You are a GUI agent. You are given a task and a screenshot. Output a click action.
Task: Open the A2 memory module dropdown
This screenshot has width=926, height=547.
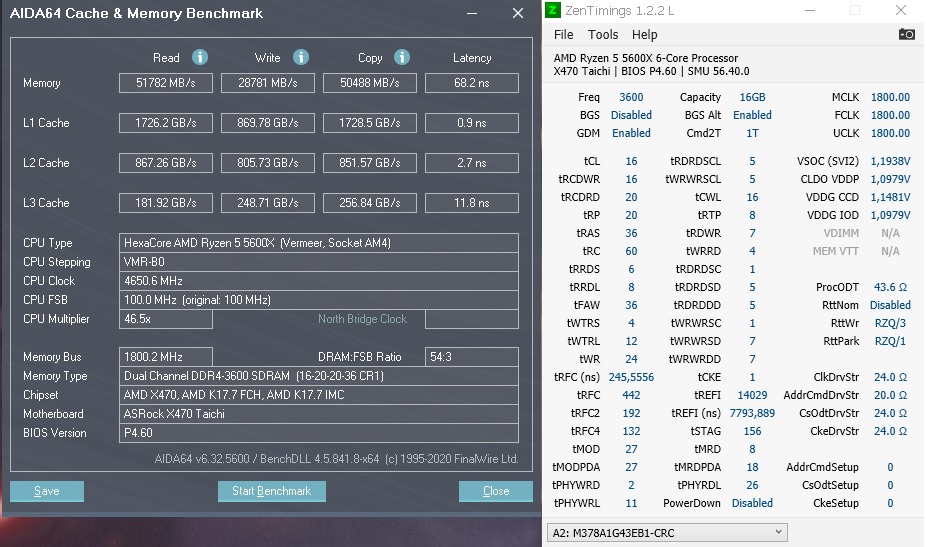click(667, 532)
